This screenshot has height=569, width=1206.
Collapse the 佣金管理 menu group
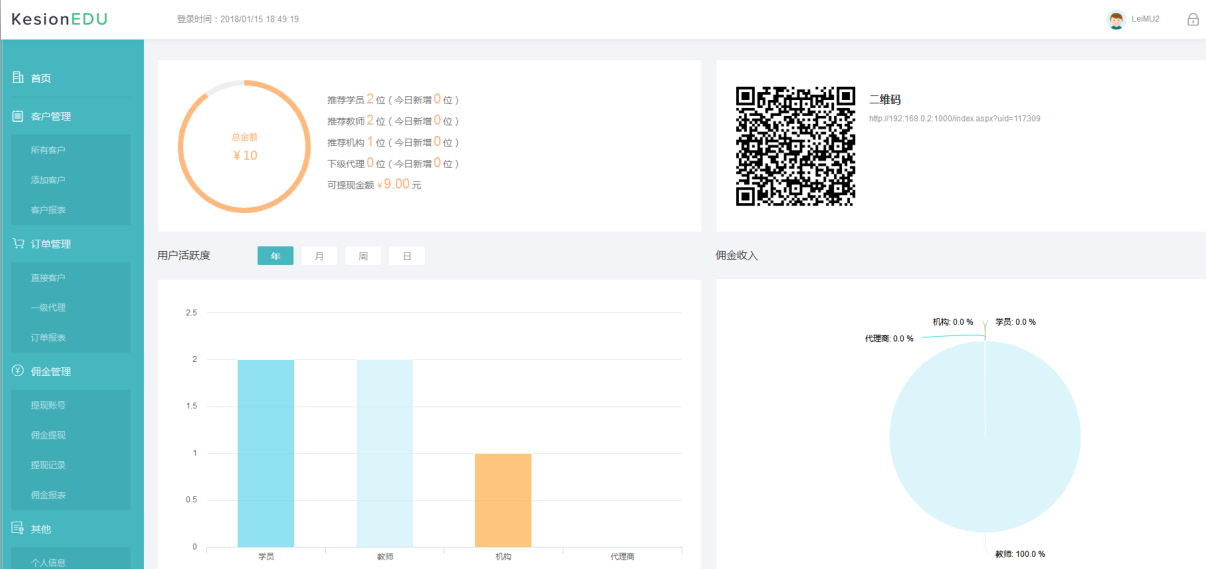pos(51,372)
